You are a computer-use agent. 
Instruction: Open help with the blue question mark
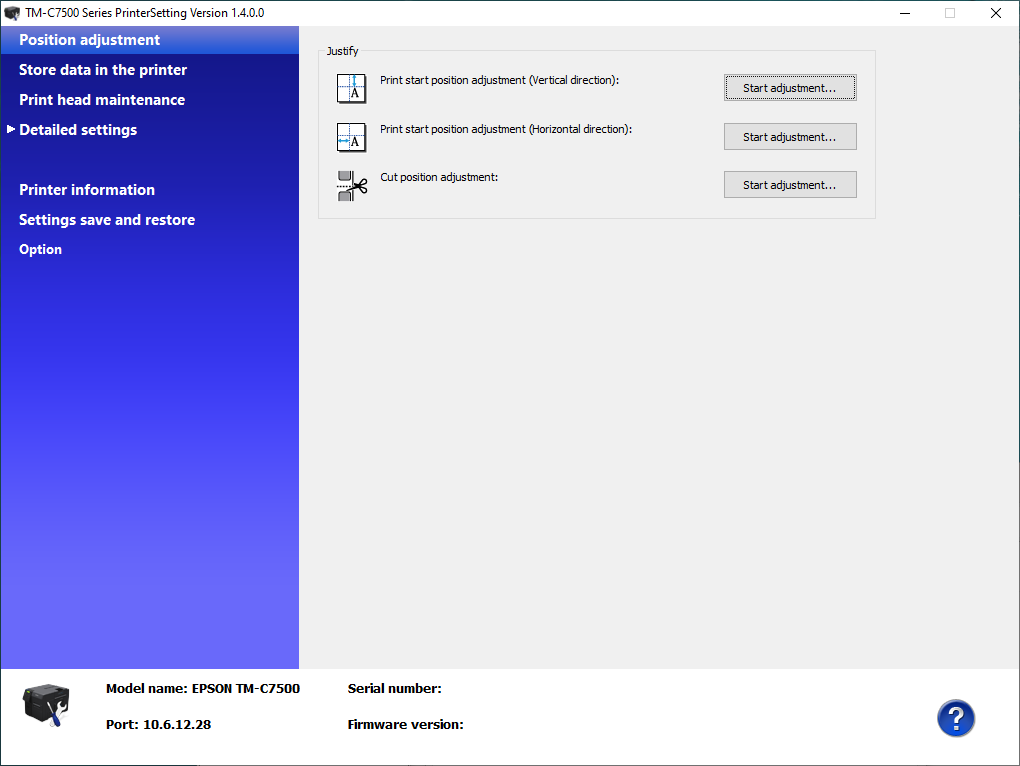click(x=955, y=718)
